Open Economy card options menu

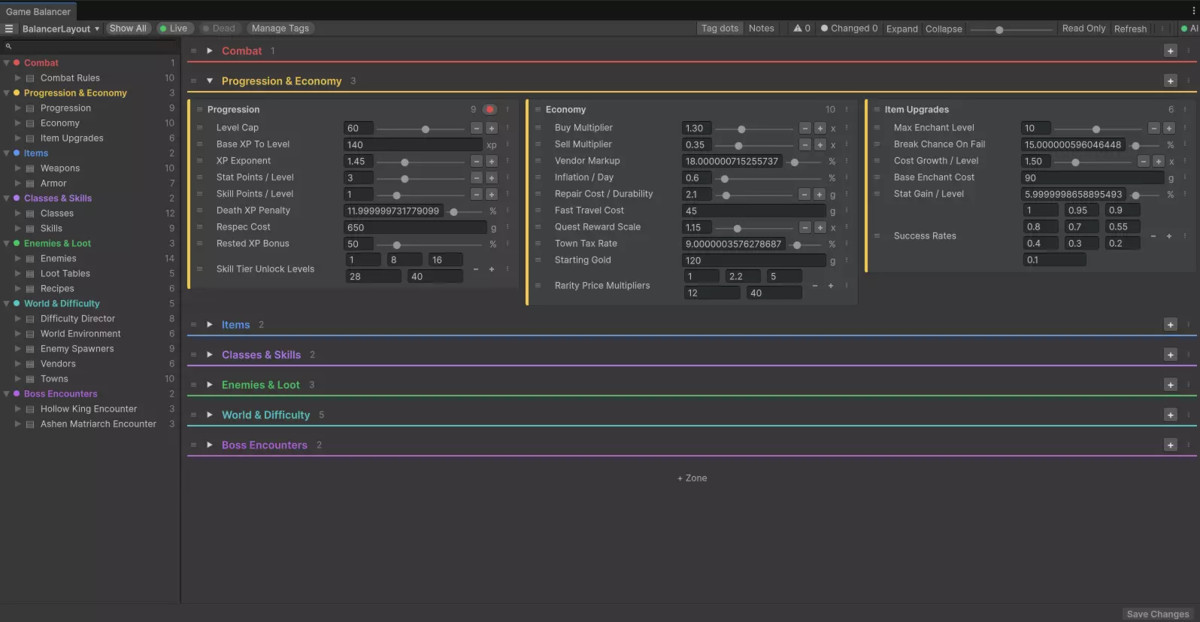tap(846, 110)
